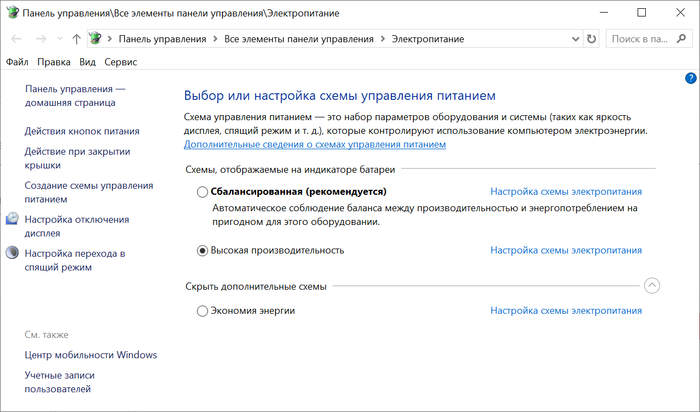Open the Сервис menu
700x412 pixels.
(x=120, y=62)
